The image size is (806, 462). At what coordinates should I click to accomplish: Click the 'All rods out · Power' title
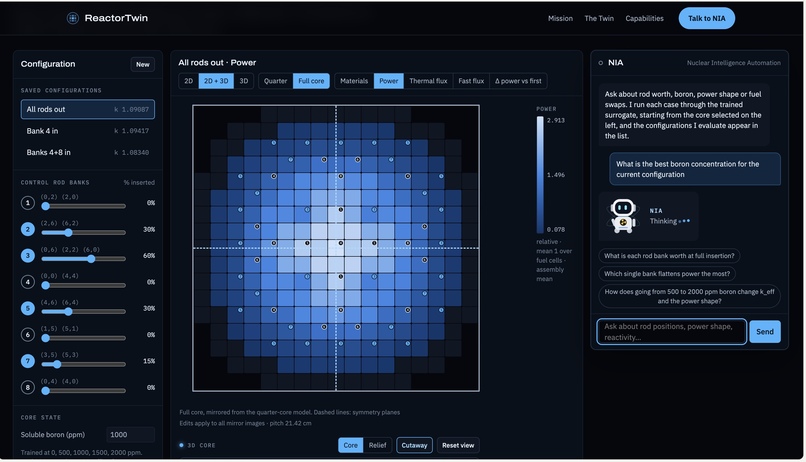(x=217, y=63)
